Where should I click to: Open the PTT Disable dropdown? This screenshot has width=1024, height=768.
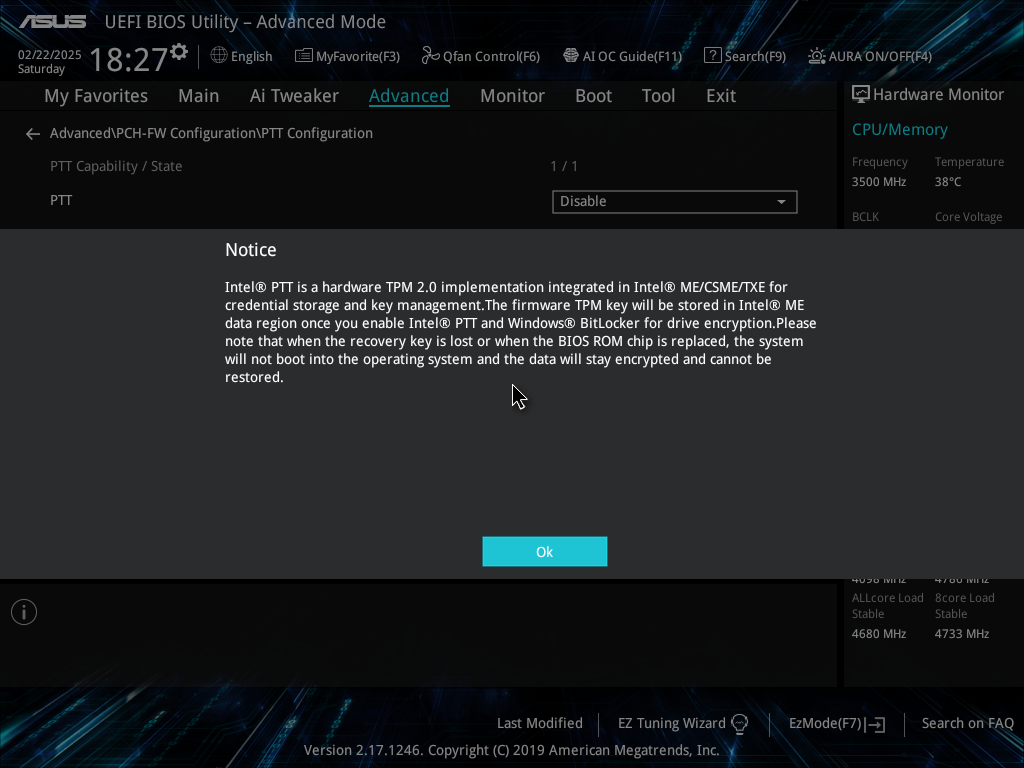coord(675,202)
